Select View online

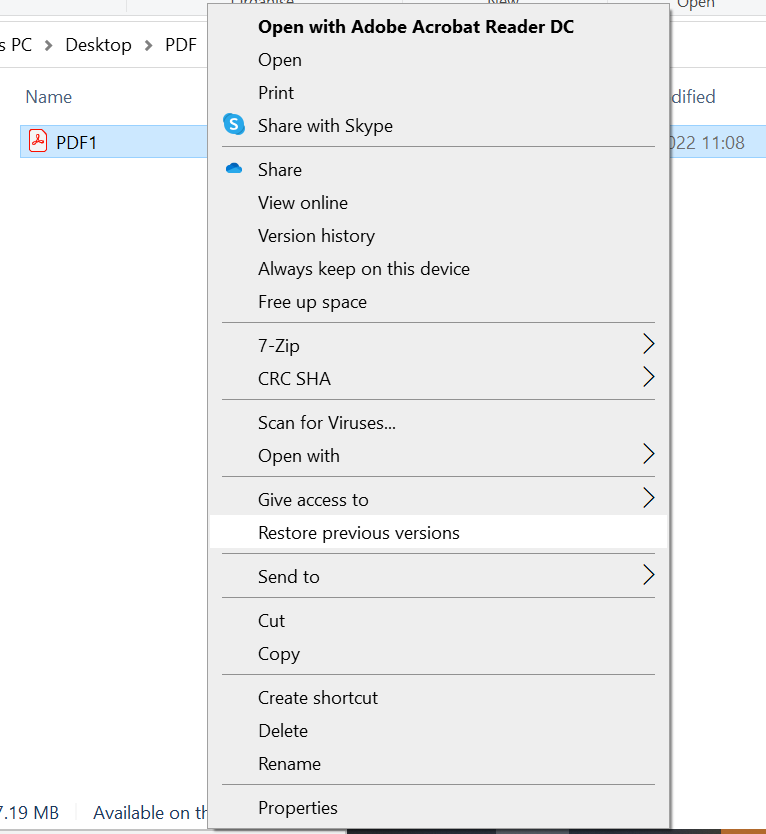point(302,202)
